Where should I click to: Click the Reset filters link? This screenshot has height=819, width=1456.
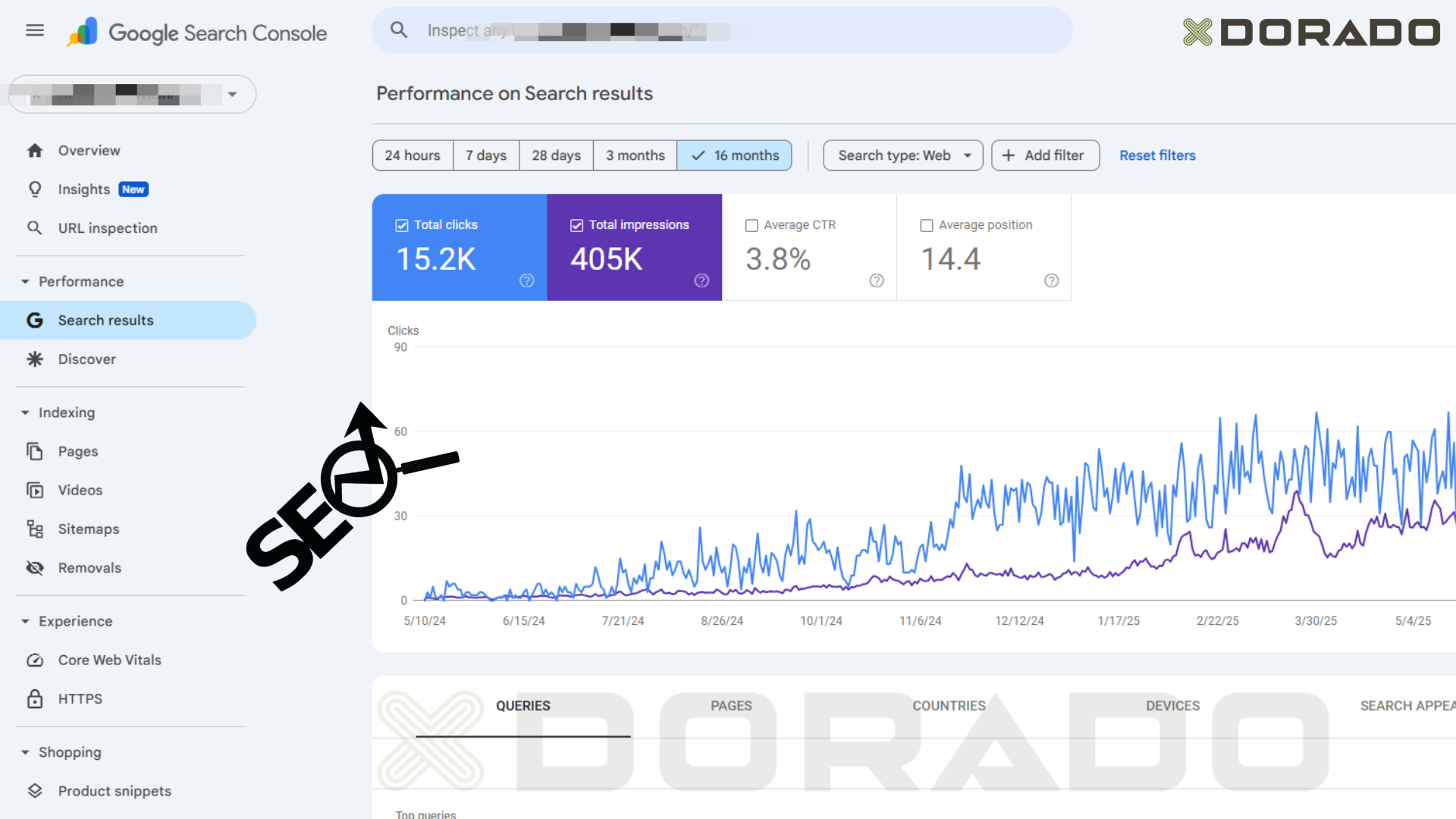1157,155
